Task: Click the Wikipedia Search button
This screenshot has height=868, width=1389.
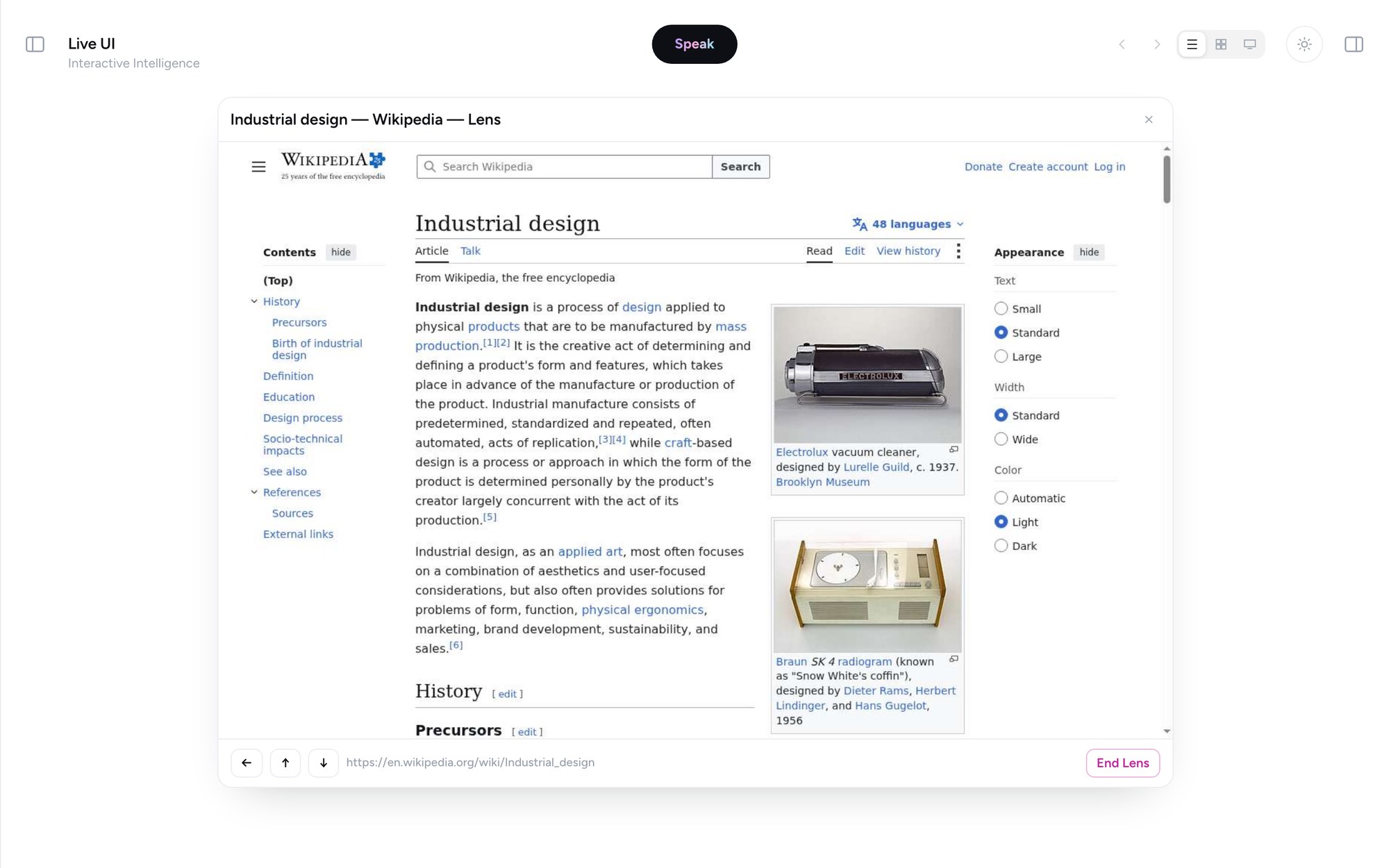Action: [740, 167]
